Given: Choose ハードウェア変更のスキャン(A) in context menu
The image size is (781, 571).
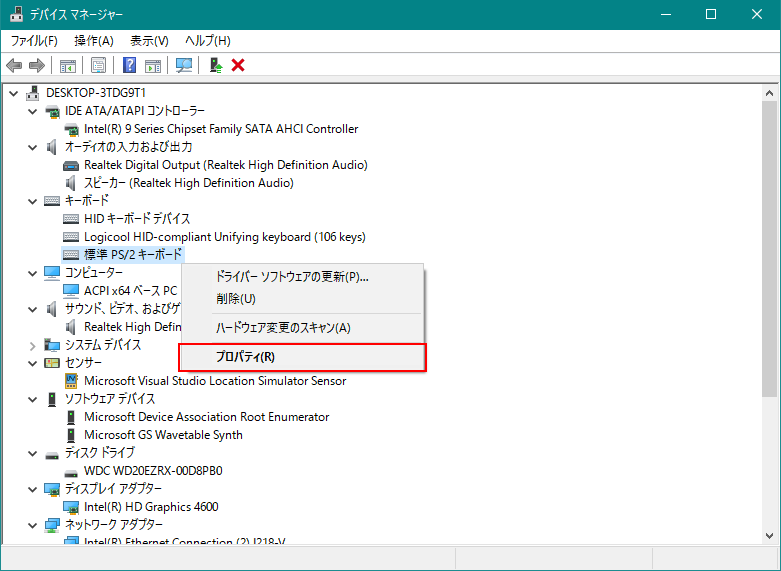Looking at the screenshot, I should click(302, 328).
